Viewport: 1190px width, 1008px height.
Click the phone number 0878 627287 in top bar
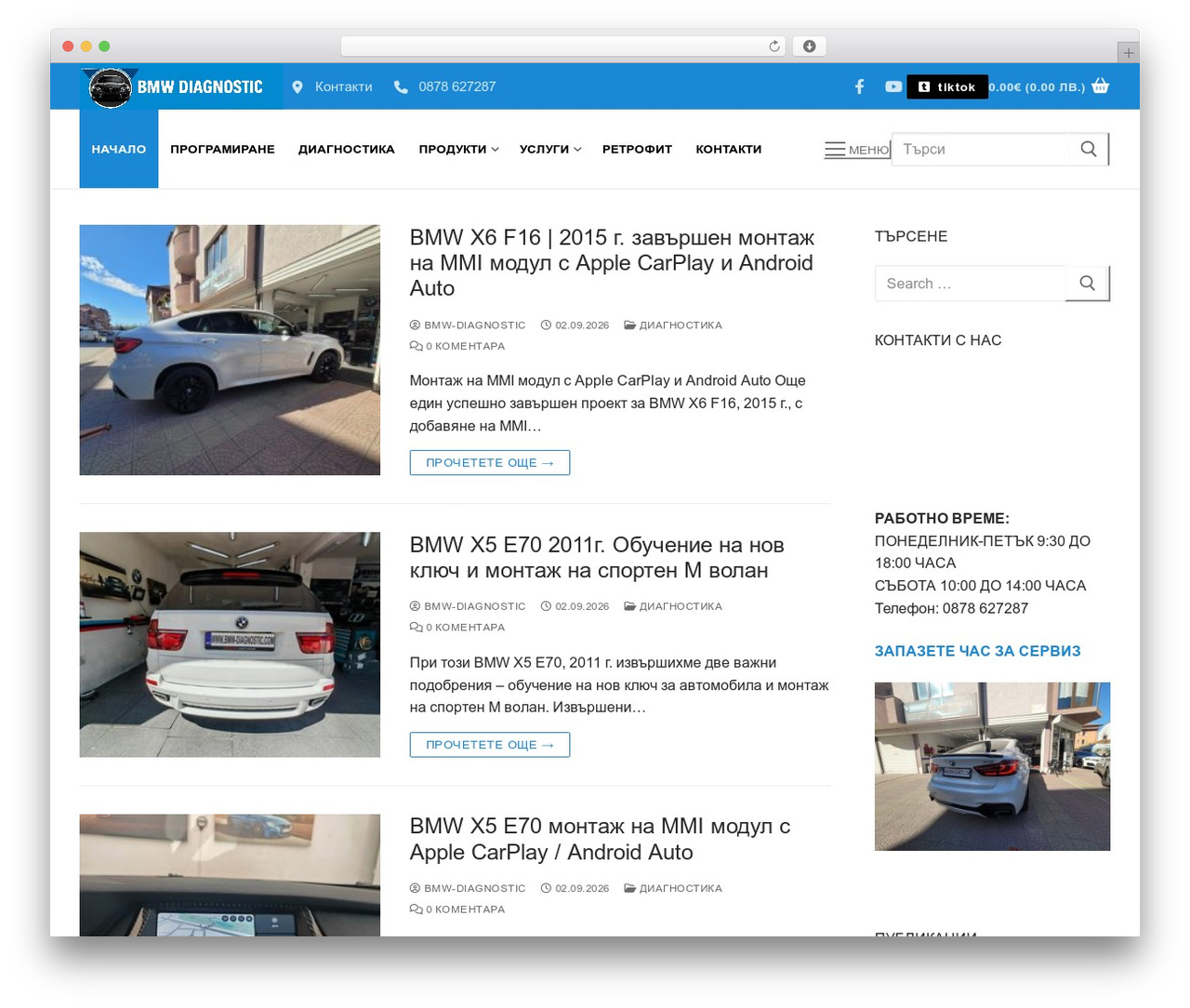tap(456, 86)
